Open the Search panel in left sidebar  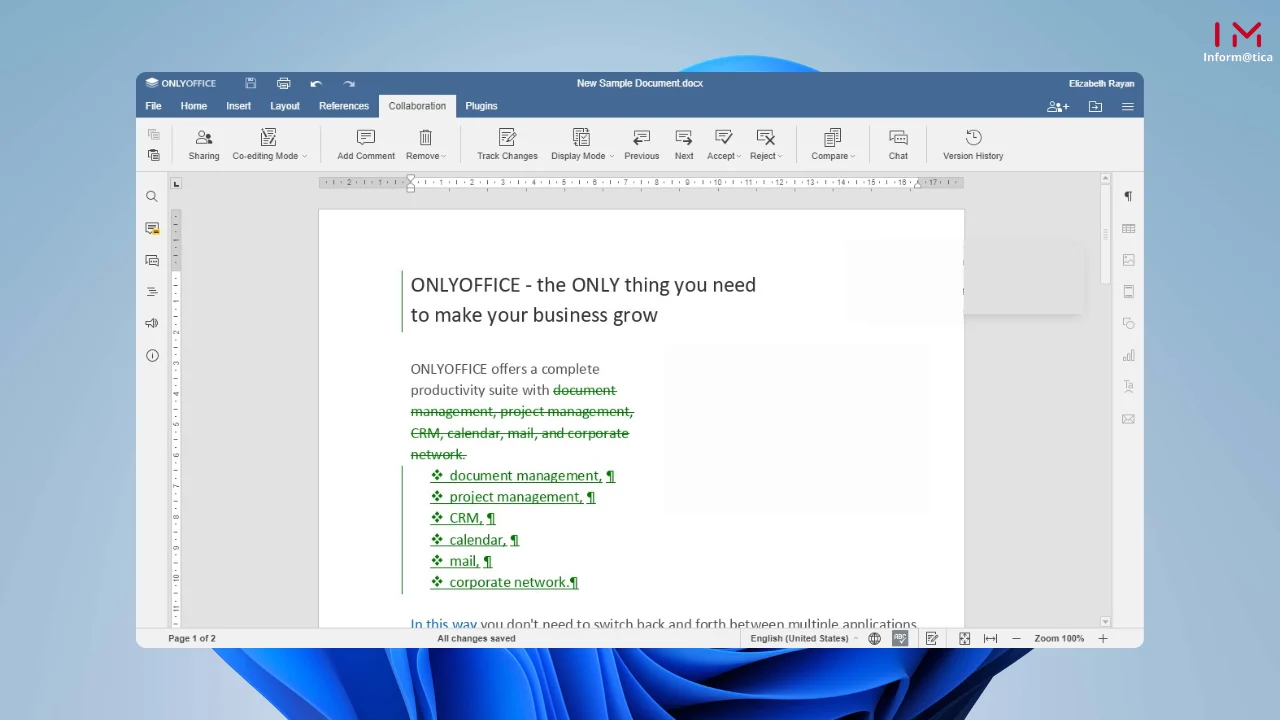coord(152,197)
